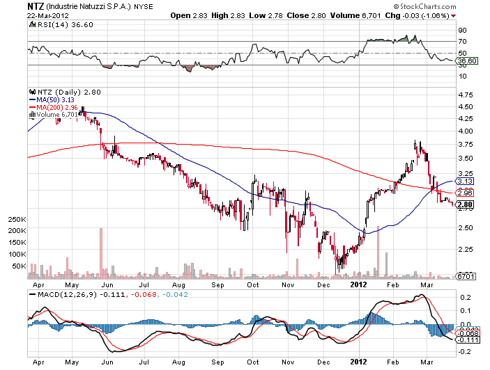Screen dimensions: 490x370
Task: Click the 6701 volume tag on axis
Action: click(x=466, y=276)
